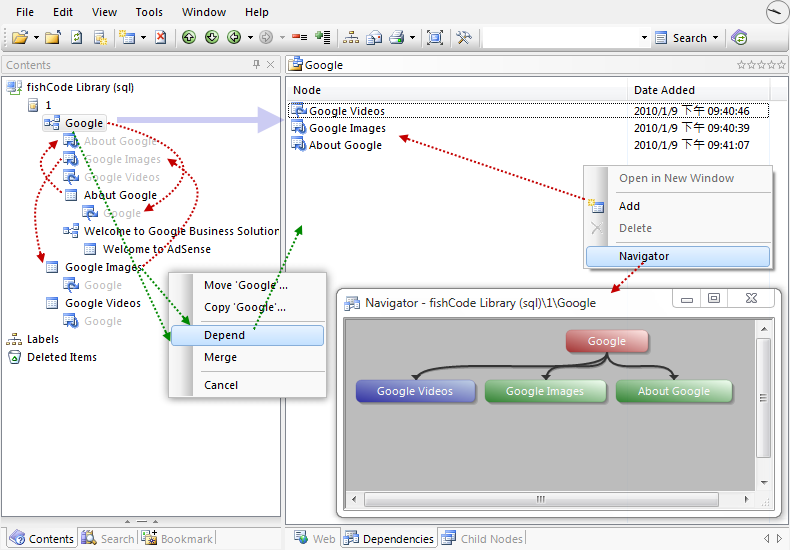The image size is (790, 550).
Task: Click the Date Added column header
Action: tap(698, 90)
